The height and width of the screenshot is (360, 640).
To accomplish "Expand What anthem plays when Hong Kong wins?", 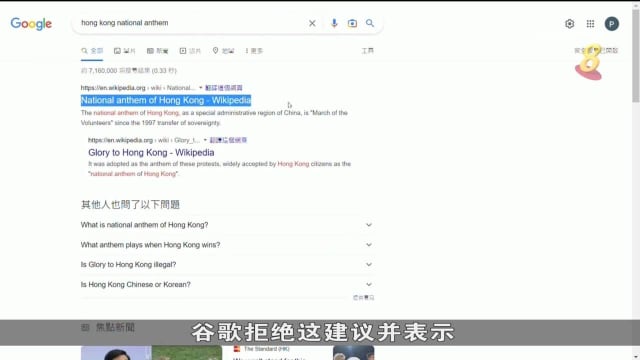I will [x=227, y=245].
